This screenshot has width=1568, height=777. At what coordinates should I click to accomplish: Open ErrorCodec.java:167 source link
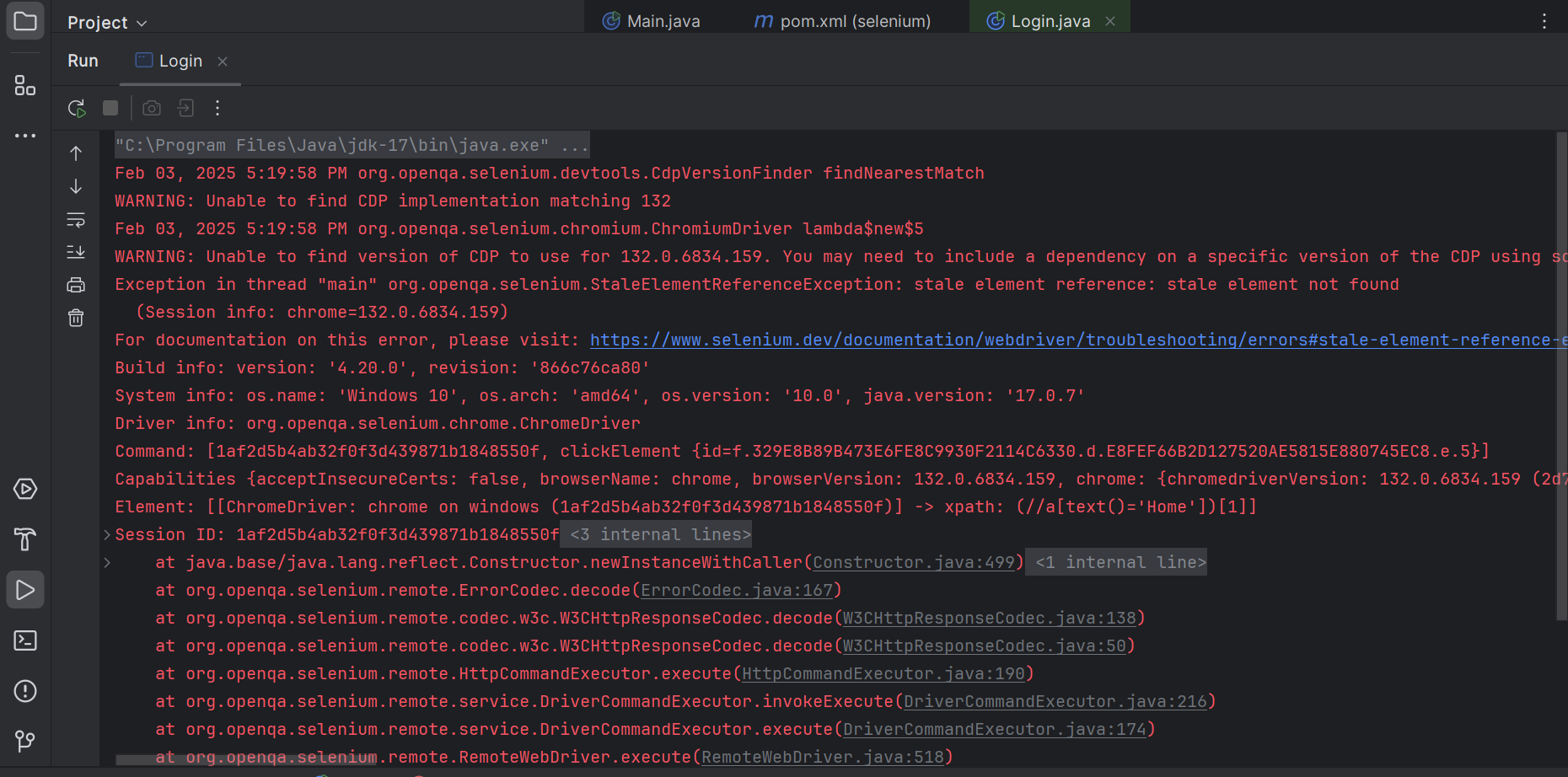(737, 590)
